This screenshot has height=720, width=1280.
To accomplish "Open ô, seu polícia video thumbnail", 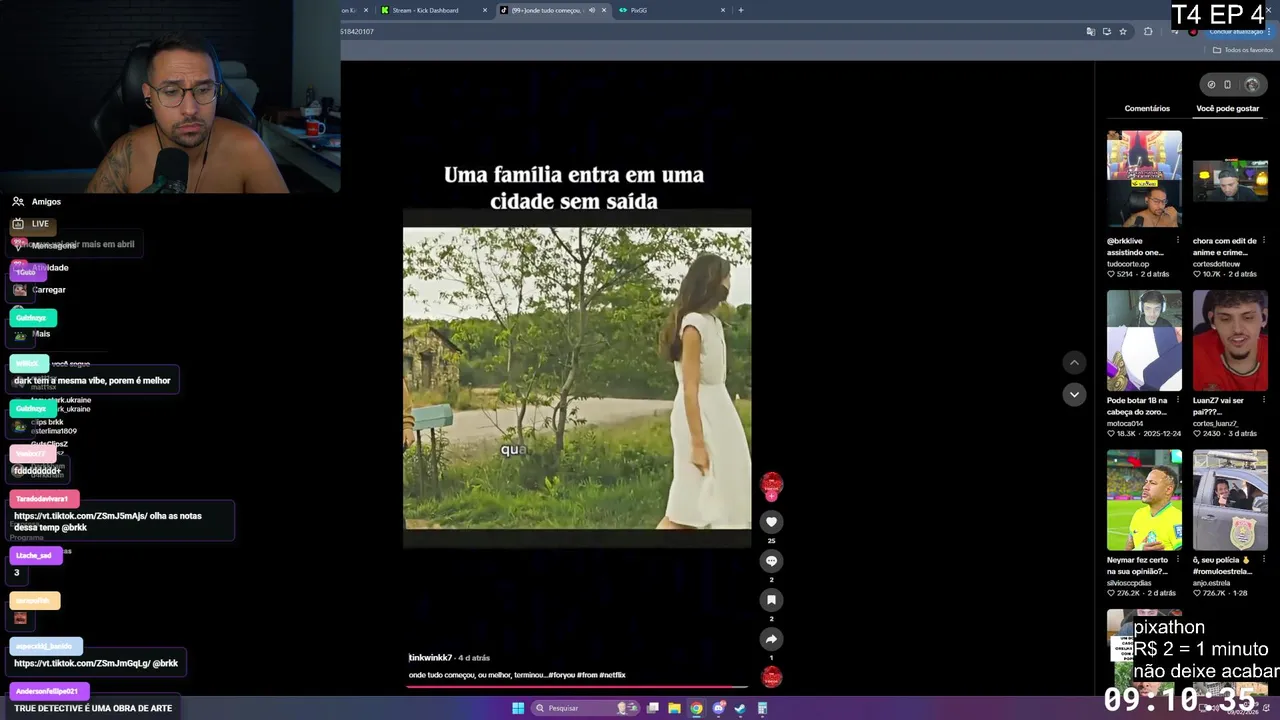I will point(1230,500).
